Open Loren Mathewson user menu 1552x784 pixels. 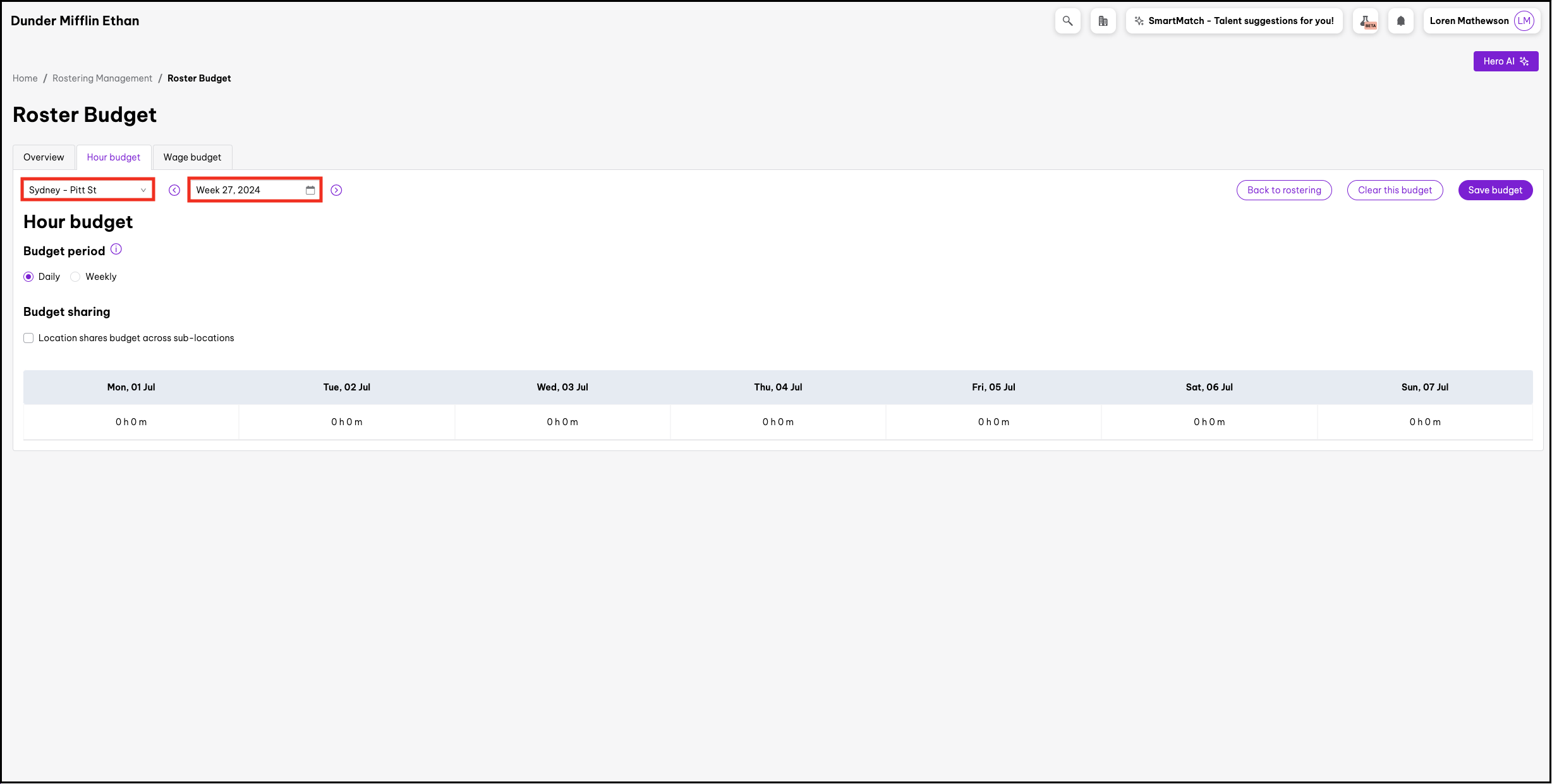(1481, 21)
